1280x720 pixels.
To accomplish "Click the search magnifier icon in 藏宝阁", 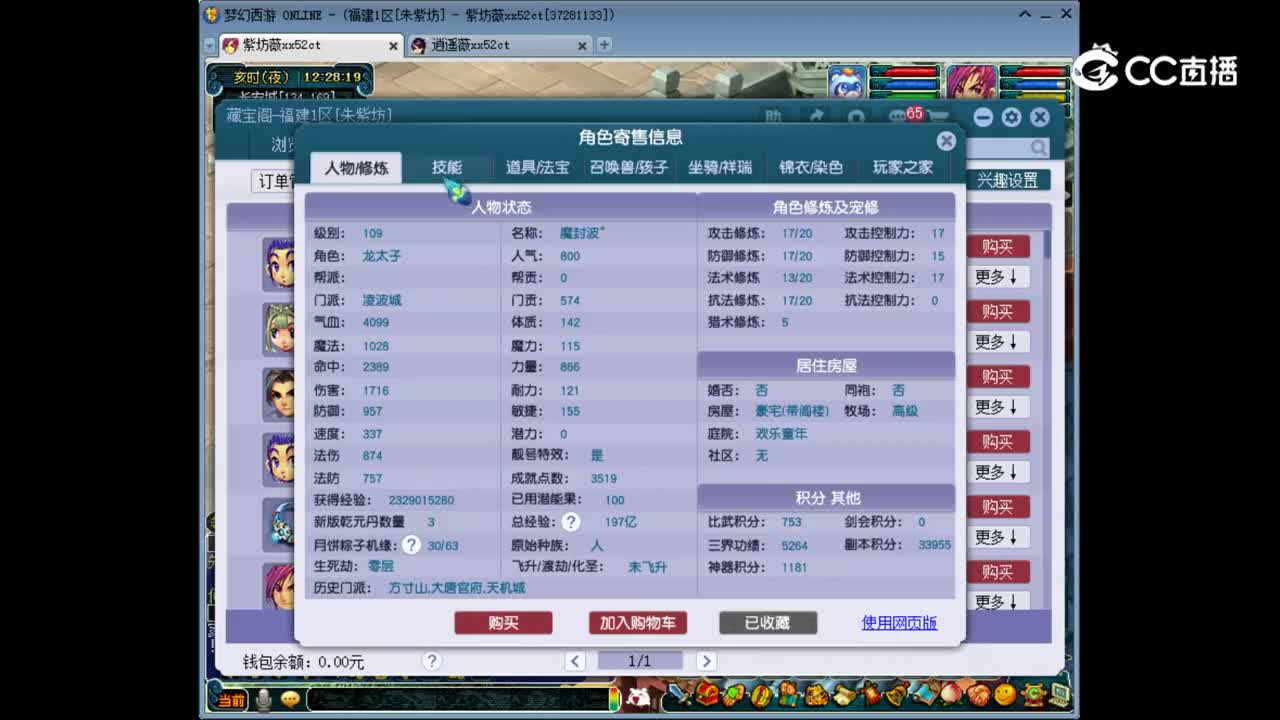I will [x=1039, y=148].
